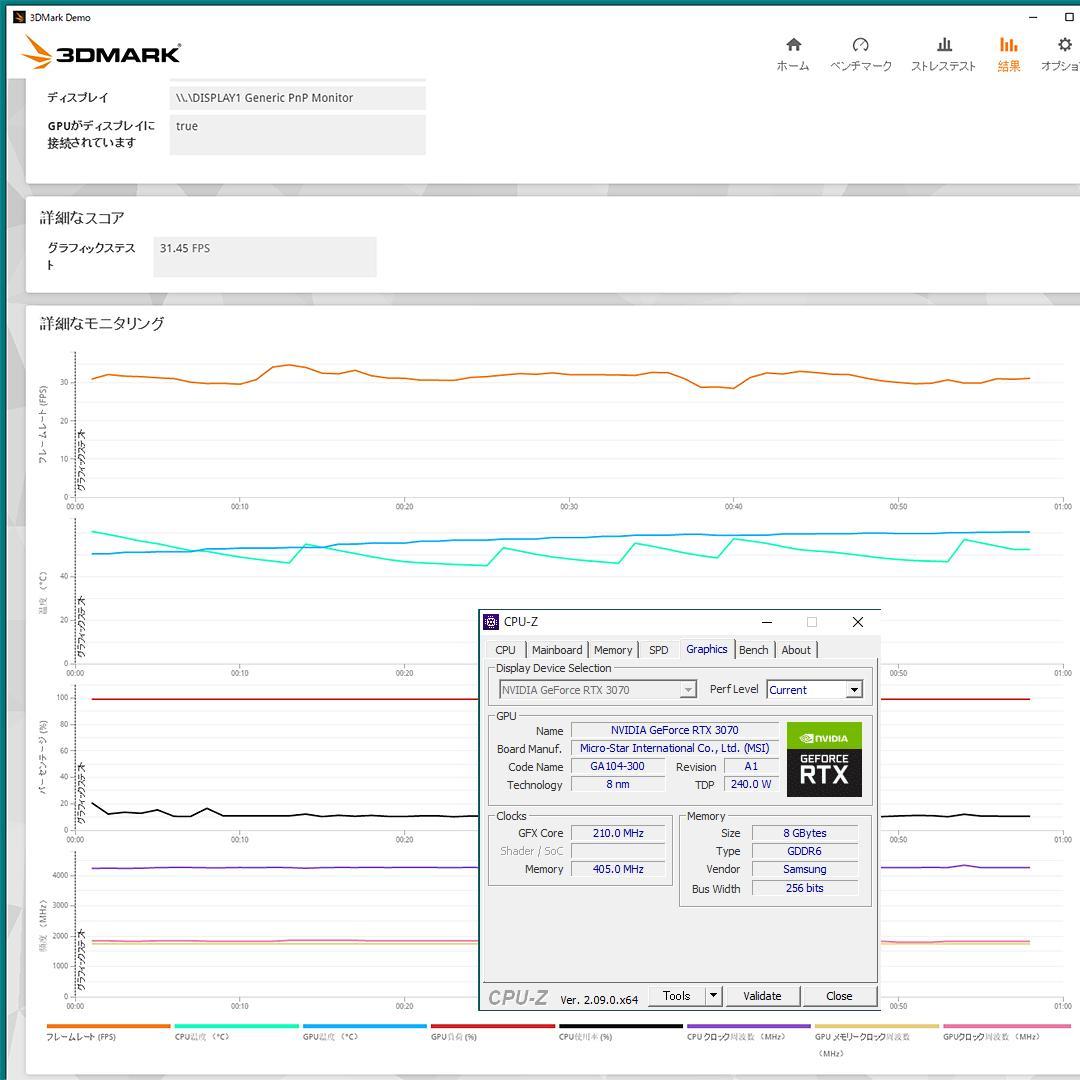Screen dimensions: 1080x1080
Task: Click the GFX Core 210.0 MHz value
Action: [x=618, y=833]
